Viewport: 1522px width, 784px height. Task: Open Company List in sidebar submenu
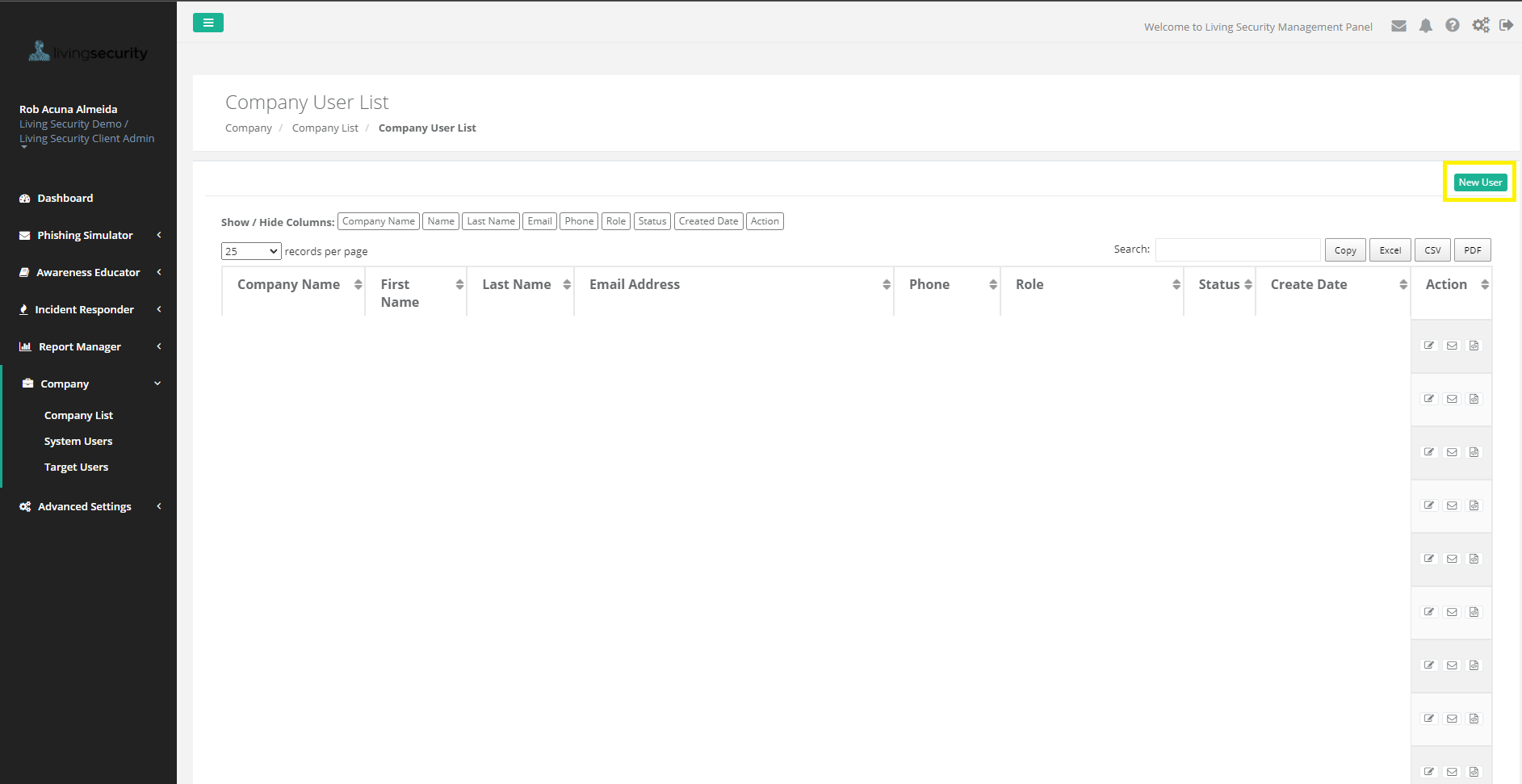pos(78,415)
